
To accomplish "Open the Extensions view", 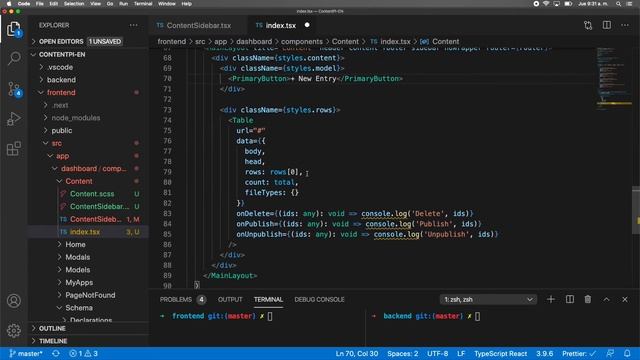I will pyautogui.click(x=14, y=149).
